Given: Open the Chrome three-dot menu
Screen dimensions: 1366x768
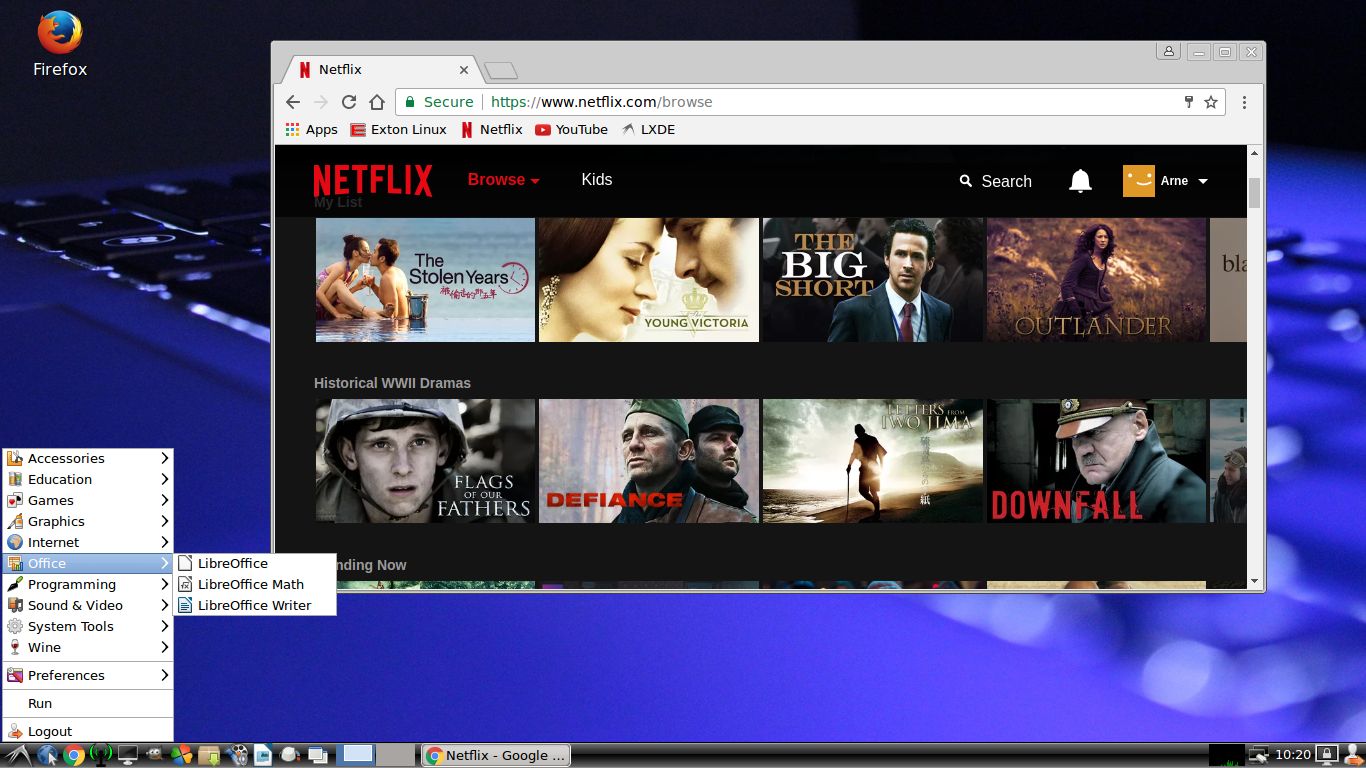Looking at the screenshot, I should [x=1244, y=102].
